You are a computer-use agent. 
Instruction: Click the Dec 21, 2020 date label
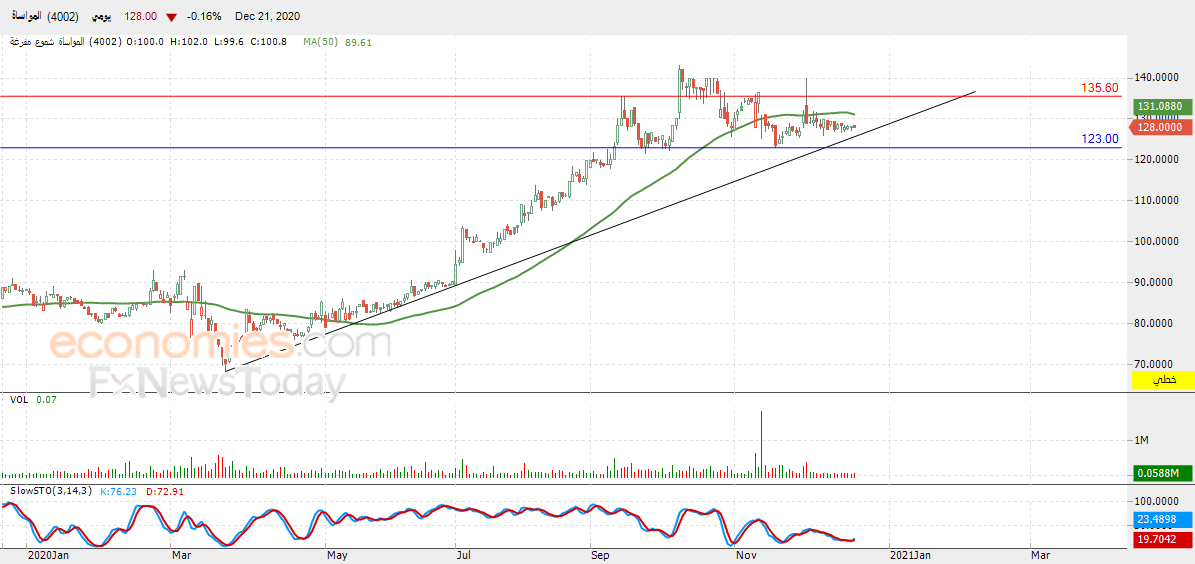click(268, 16)
